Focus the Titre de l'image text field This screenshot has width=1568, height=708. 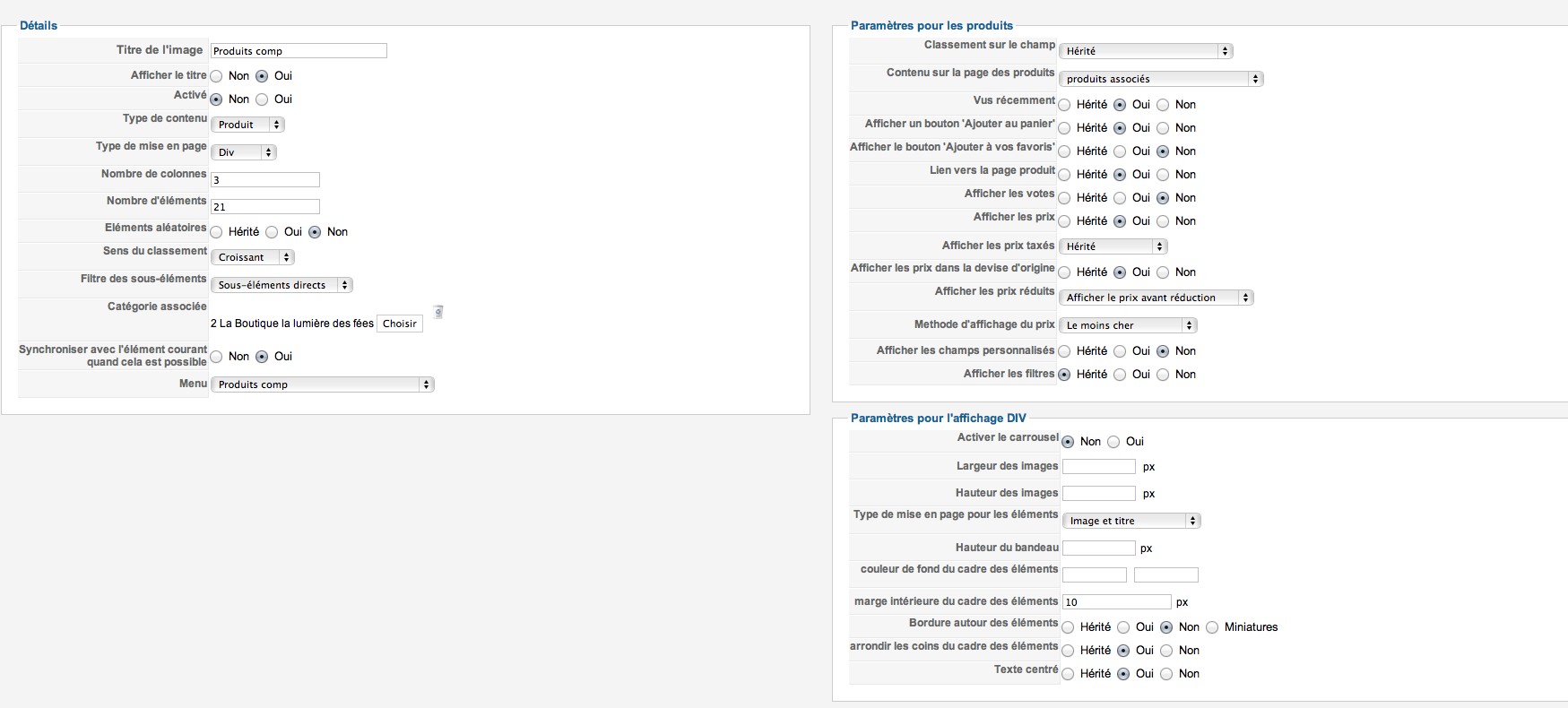pos(299,51)
